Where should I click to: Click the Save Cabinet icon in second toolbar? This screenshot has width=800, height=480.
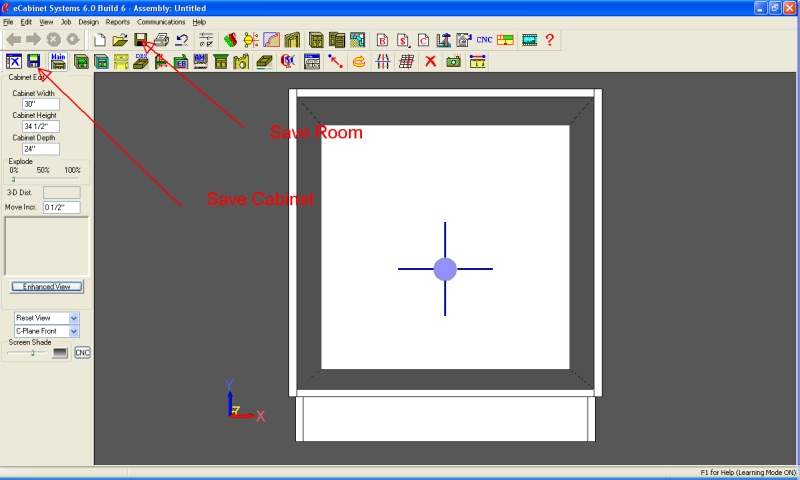pyautogui.click(x=34, y=61)
